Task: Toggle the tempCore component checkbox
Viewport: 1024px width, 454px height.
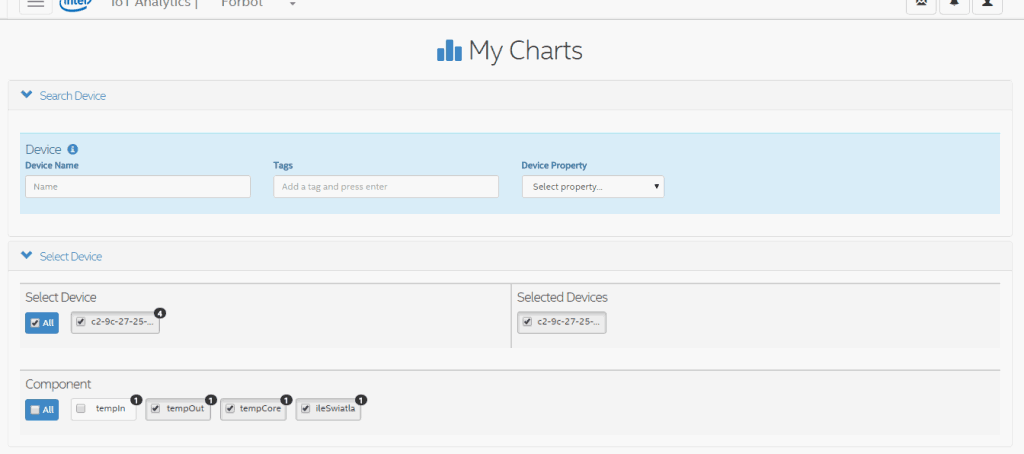Action: coord(230,409)
